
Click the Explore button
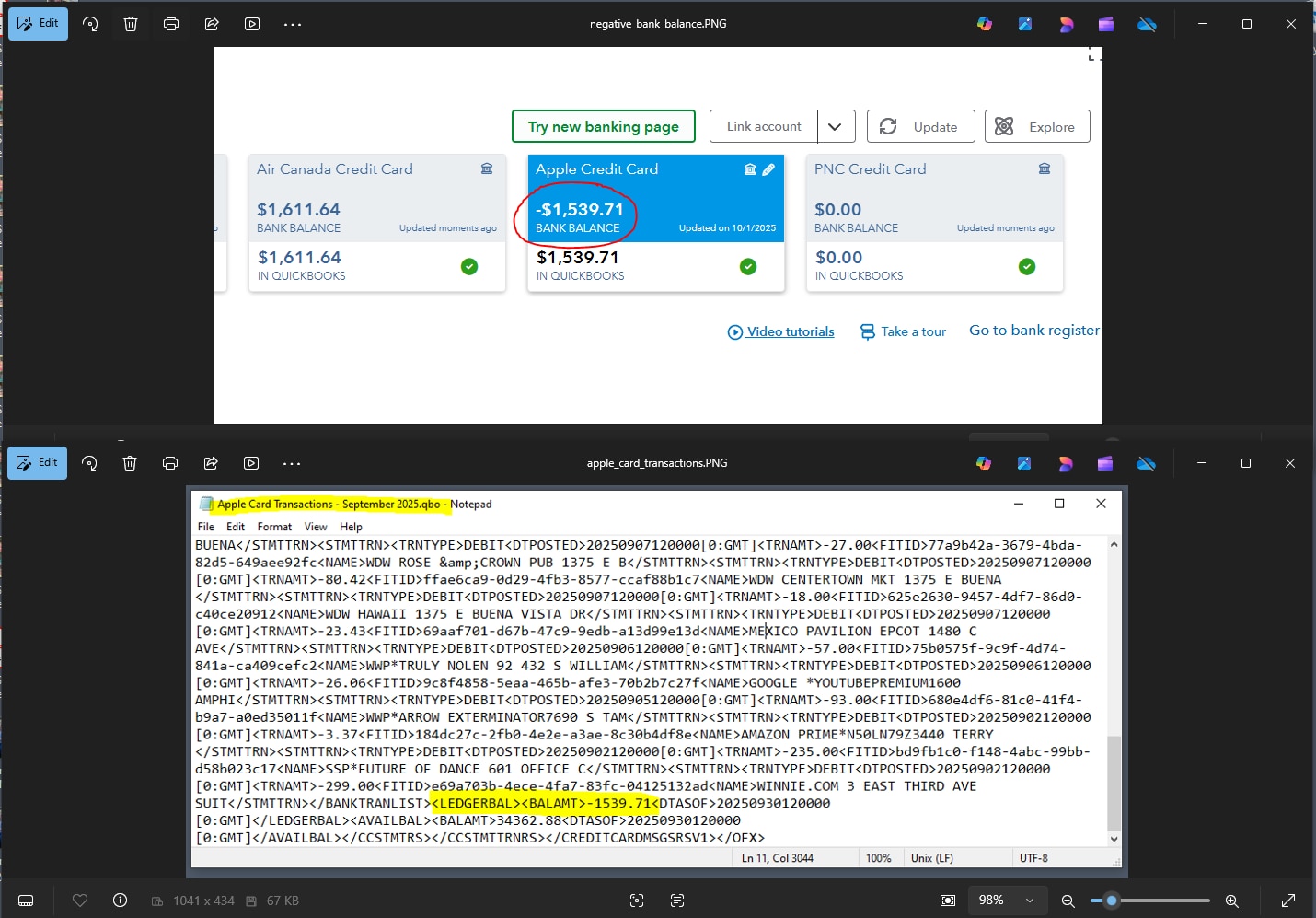[1037, 126]
